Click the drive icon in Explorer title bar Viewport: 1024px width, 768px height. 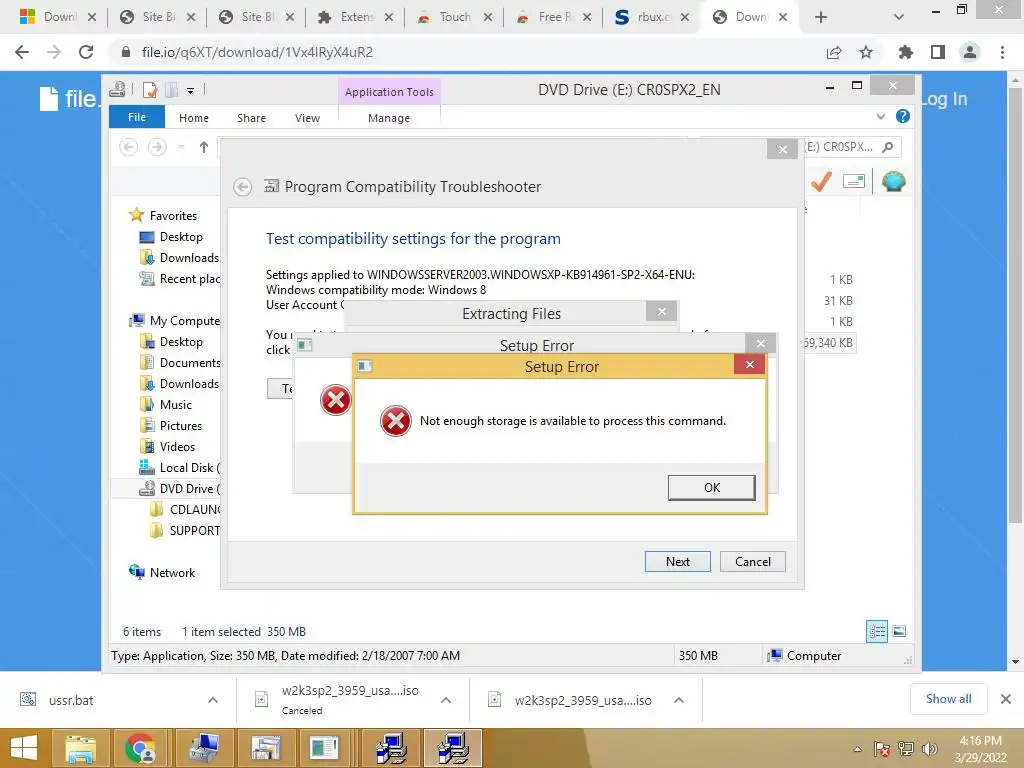click(x=118, y=89)
